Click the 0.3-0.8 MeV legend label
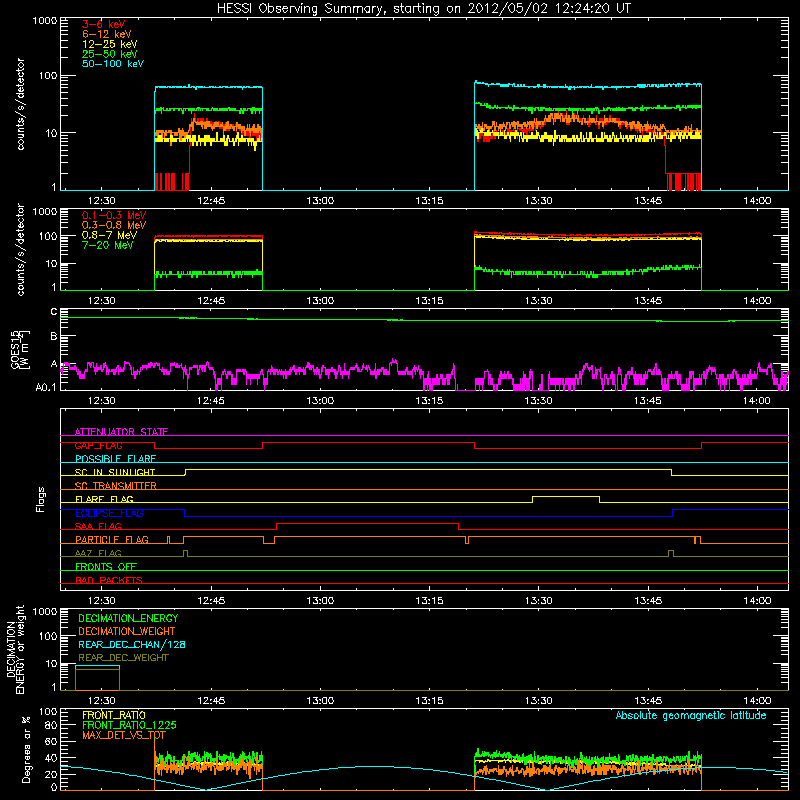800x800 pixels. [114, 225]
